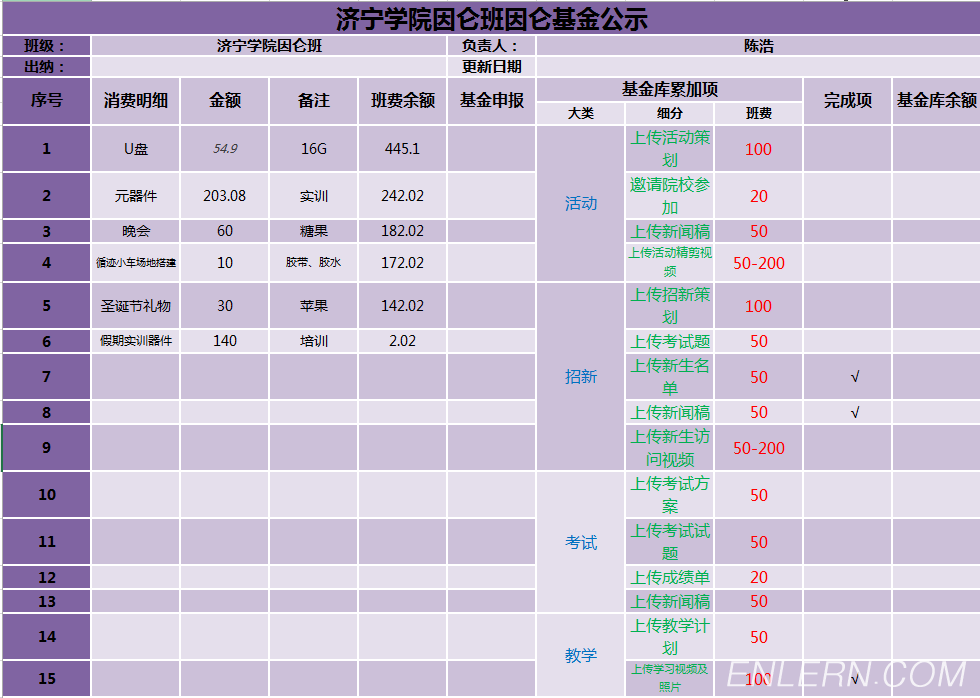This screenshot has height=698, width=980.
Task: Select the 金额 column header
Action: click(x=225, y=101)
